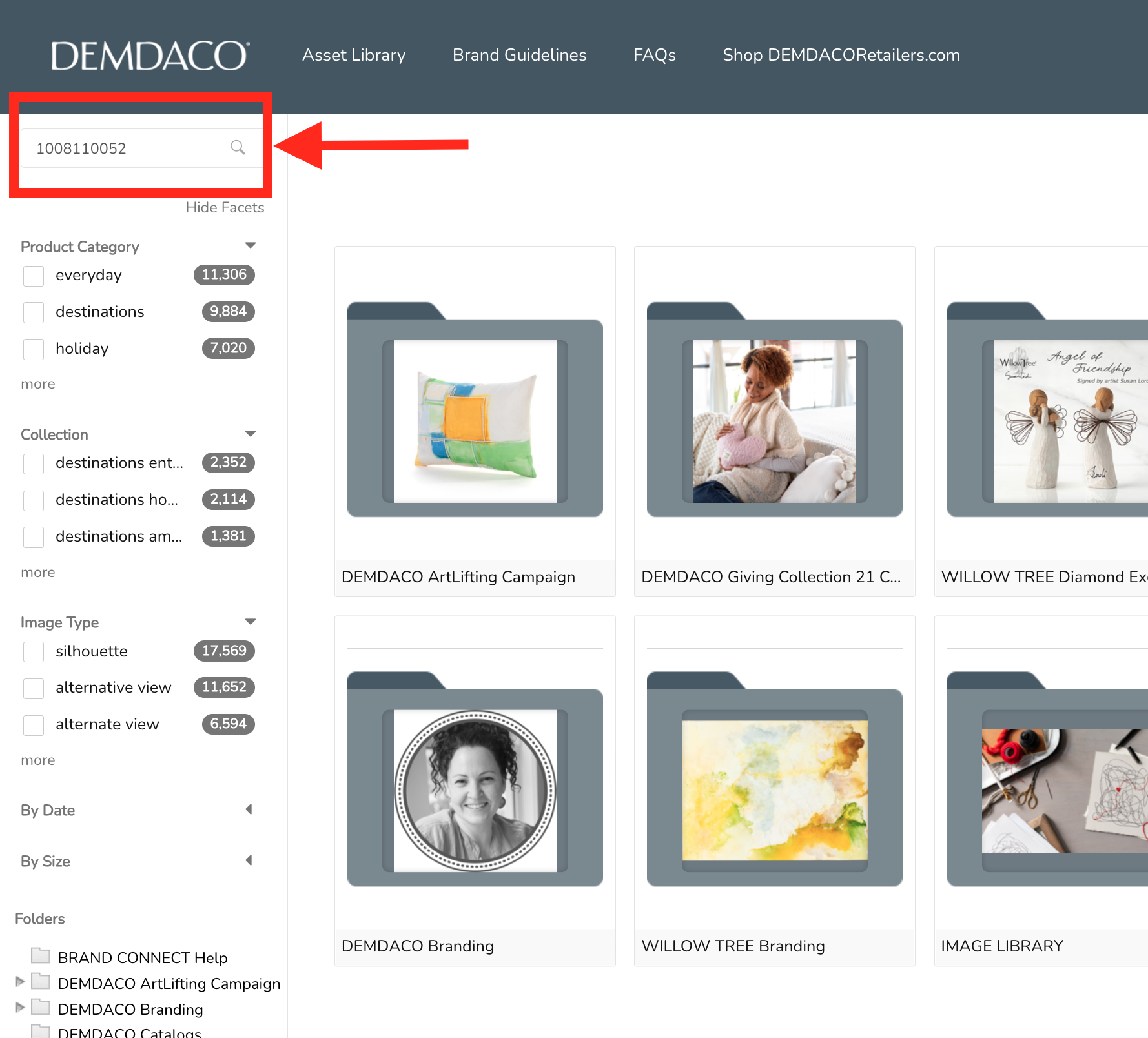
Task: Click the 2,352 collection count badge
Action: point(229,462)
